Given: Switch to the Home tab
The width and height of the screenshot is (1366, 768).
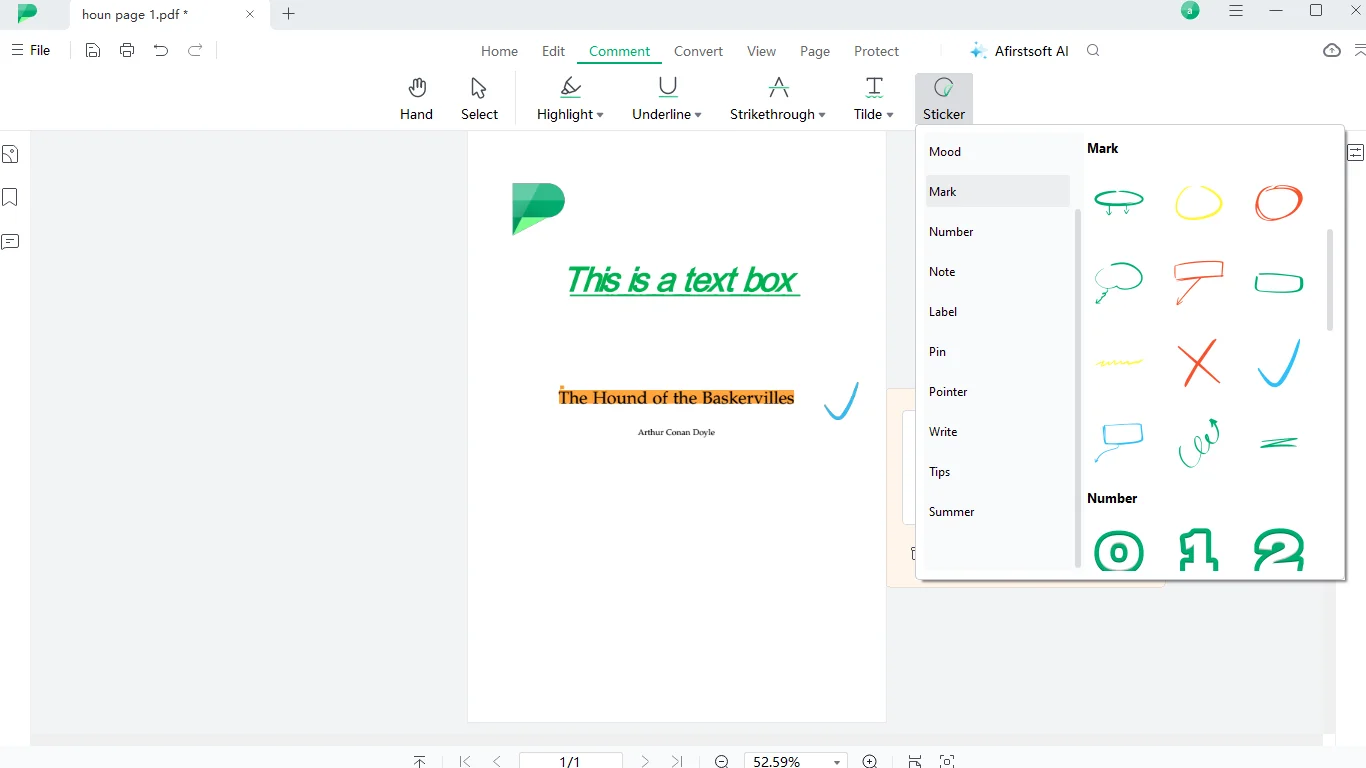Looking at the screenshot, I should tap(499, 51).
